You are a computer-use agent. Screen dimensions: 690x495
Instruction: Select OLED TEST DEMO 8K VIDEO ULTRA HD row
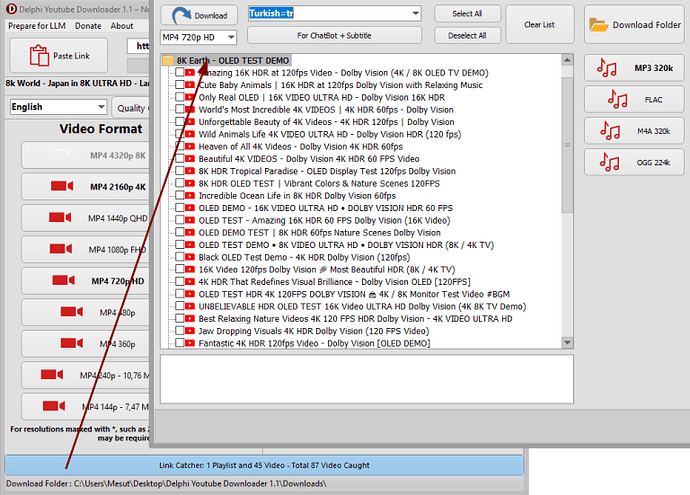pos(346,245)
